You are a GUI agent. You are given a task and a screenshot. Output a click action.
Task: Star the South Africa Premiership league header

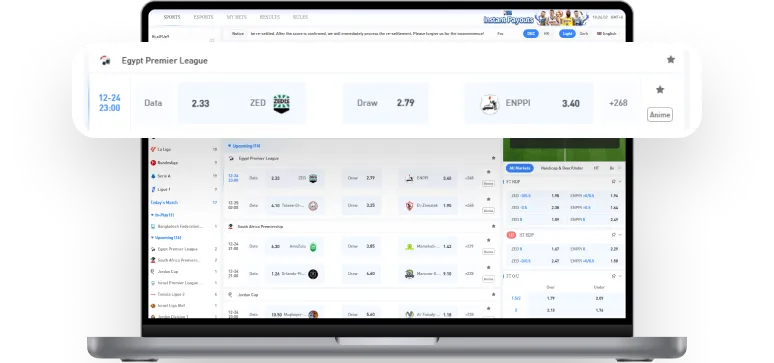tap(493, 226)
